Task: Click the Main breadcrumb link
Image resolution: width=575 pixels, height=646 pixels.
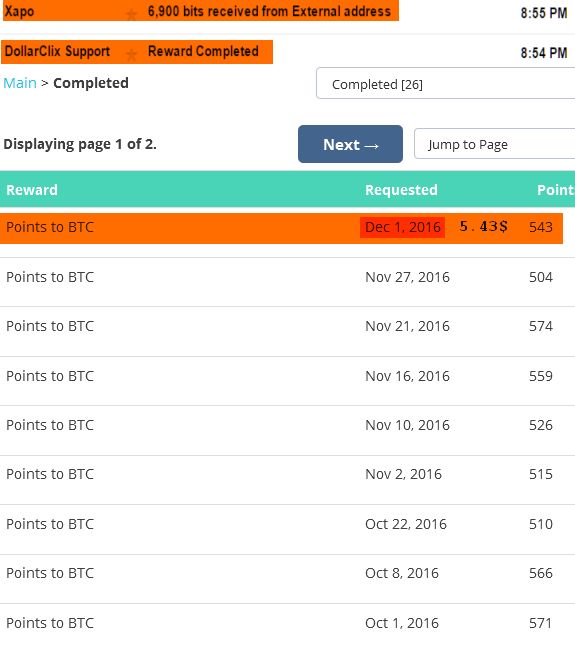Action: pyautogui.click(x=20, y=83)
